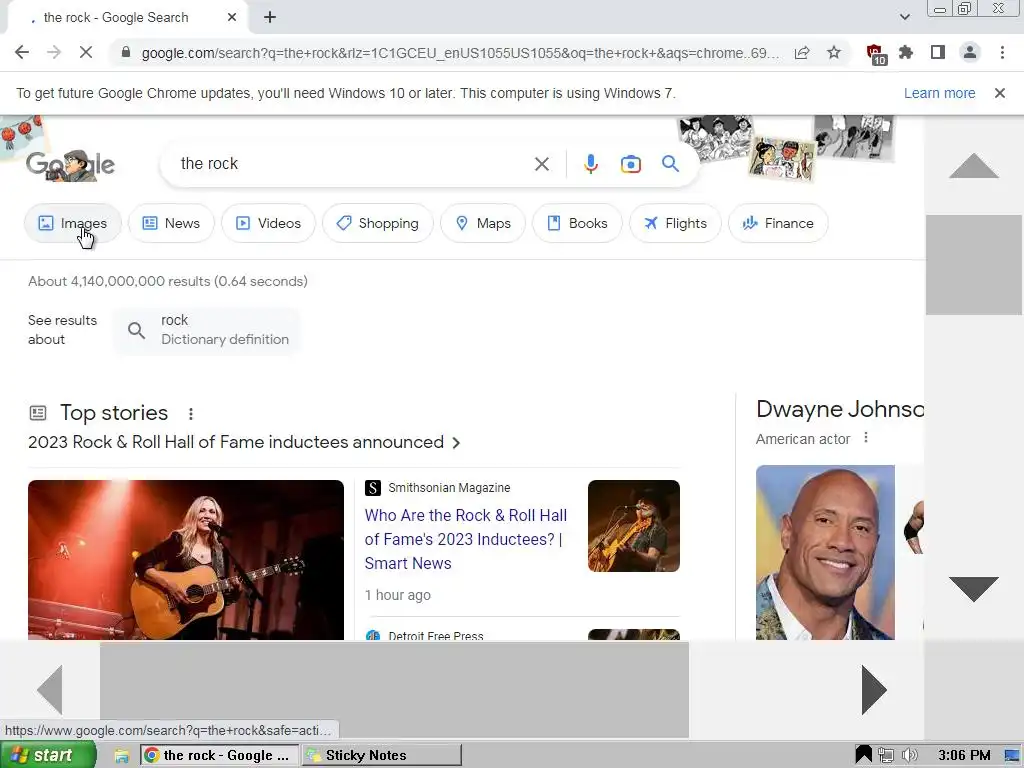Open Top stories three-dot options
This screenshot has height=768, width=1024.
pyautogui.click(x=191, y=414)
